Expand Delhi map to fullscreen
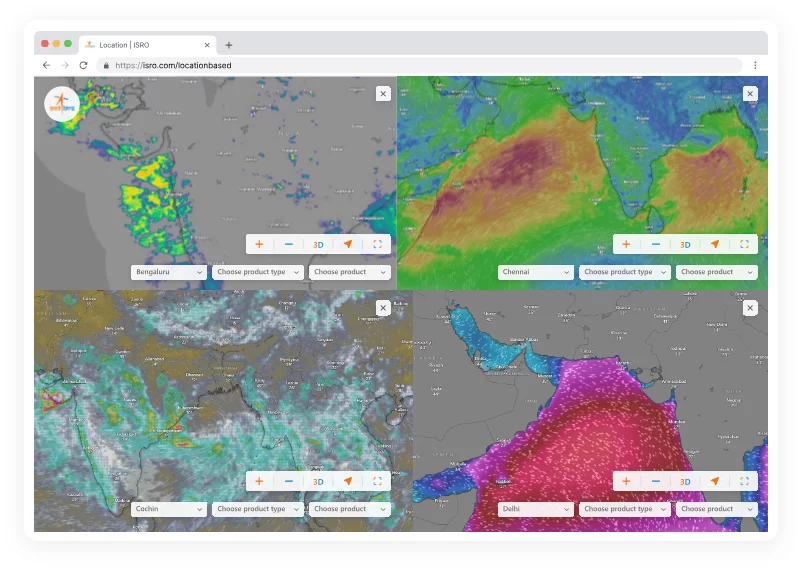Viewport: 798px width, 569px height. 744,481
